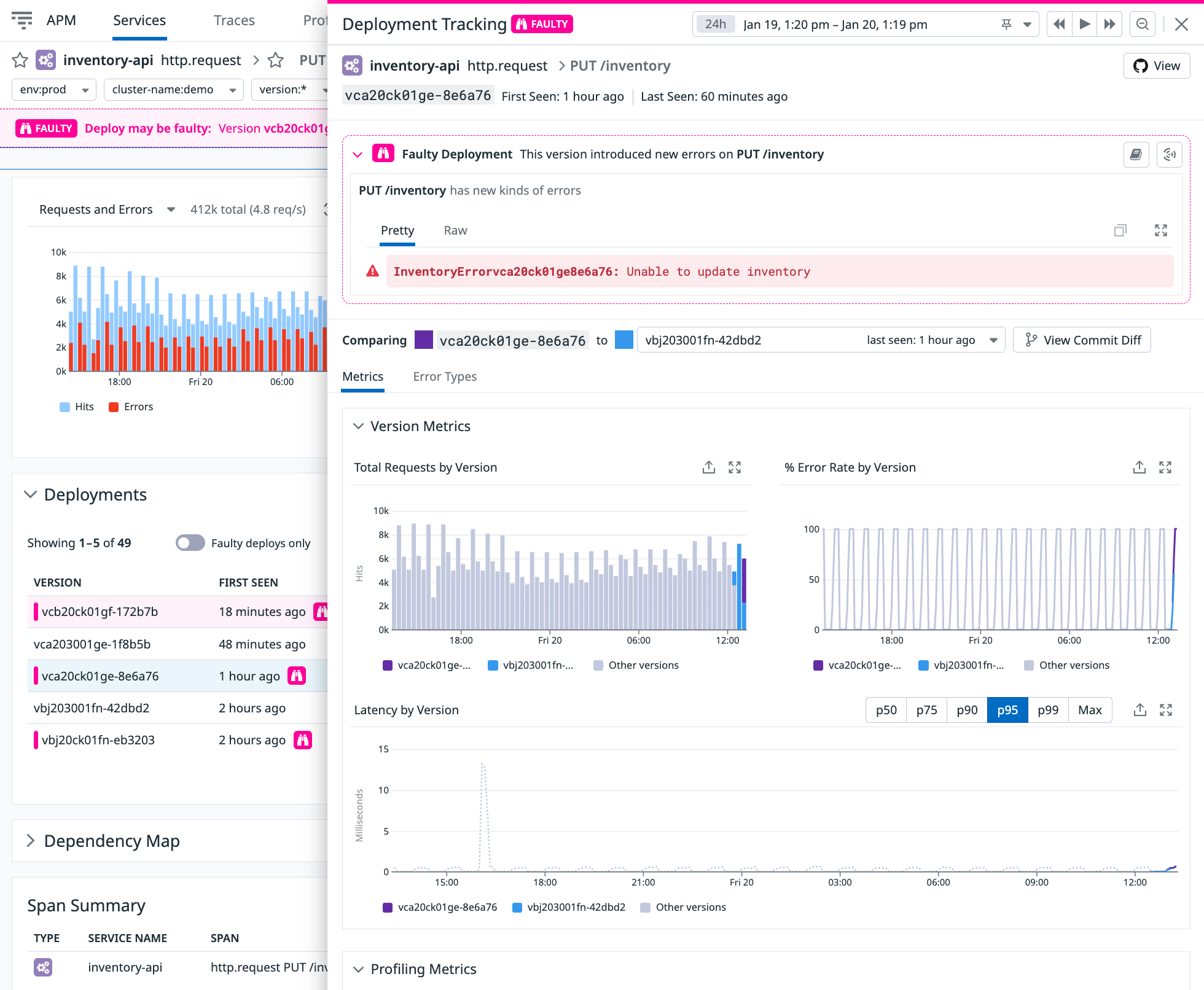This screenshot has height=990, width=1204.
Task: Export the % Error Rate by Version graph
Action: click(x=1139, y=467)
